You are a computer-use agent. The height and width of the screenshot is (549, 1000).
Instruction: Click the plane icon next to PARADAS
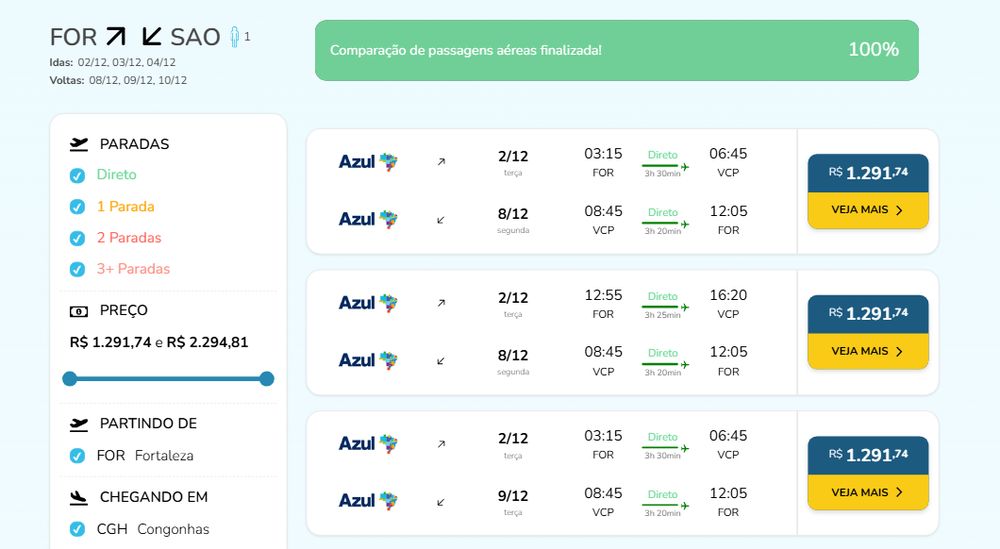point(78,144)
